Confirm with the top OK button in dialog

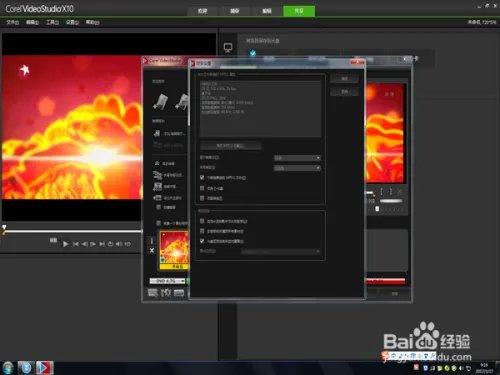click(344, 79)
